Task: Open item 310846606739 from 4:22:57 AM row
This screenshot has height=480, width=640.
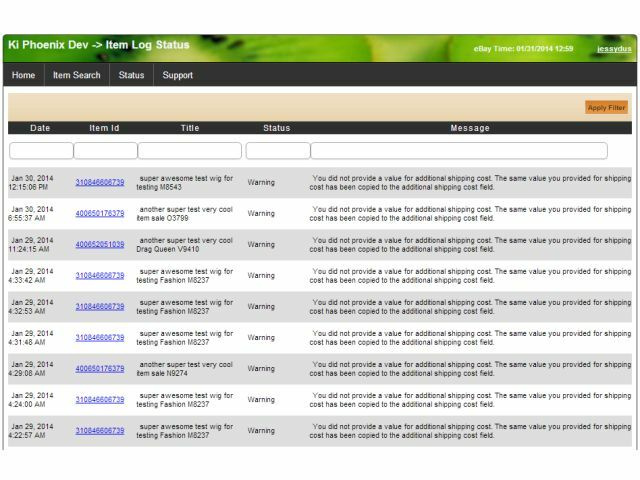Action: pyautogui.click(x=100, y=431)
